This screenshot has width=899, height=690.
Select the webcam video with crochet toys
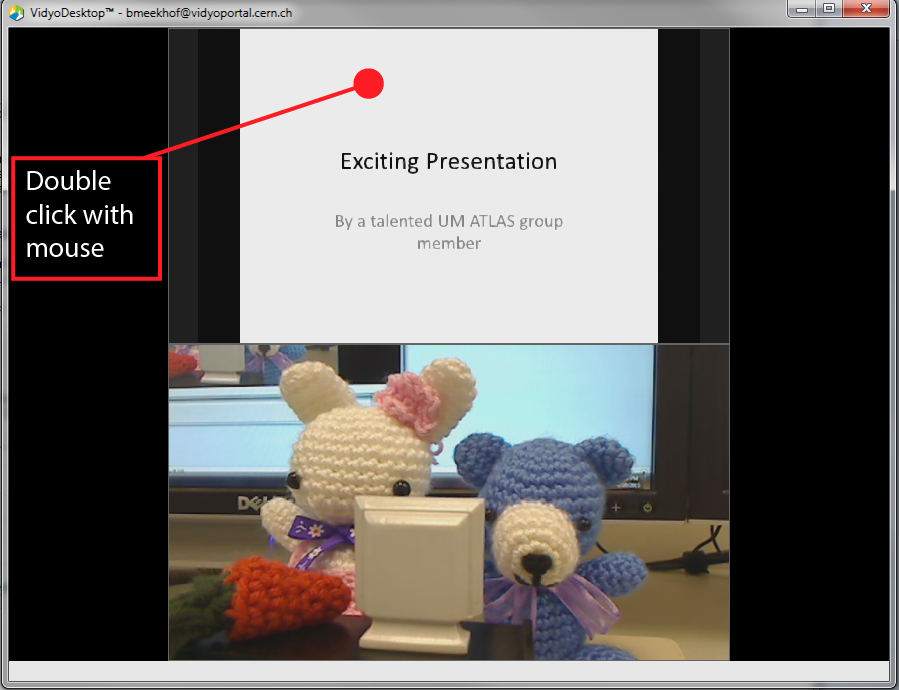click(449, 502)
